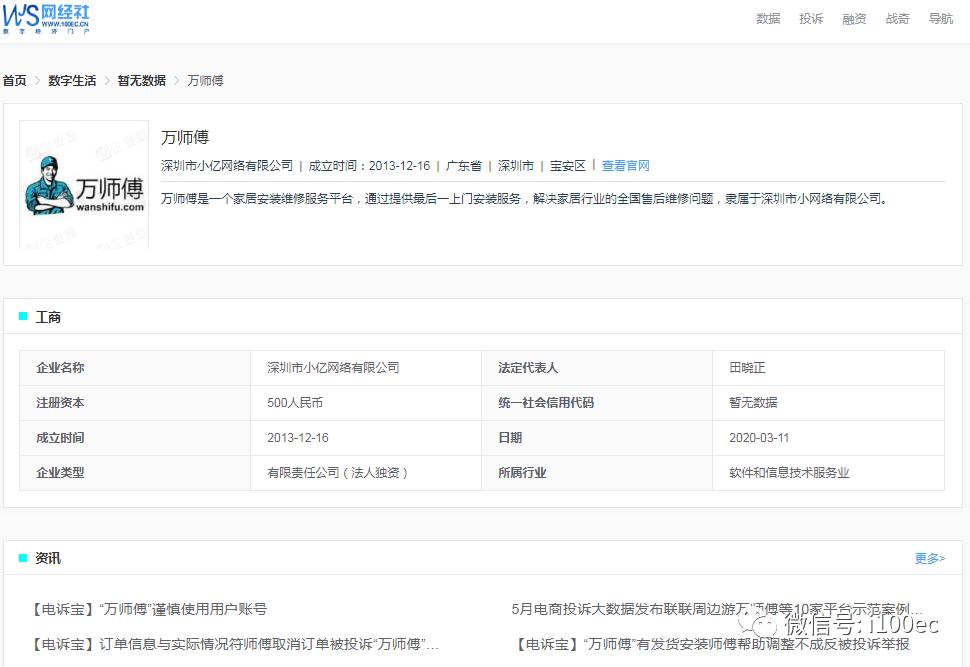Open the 查看官网 official website link
This screenshot has height=667, width=970.
click(625, 165)
